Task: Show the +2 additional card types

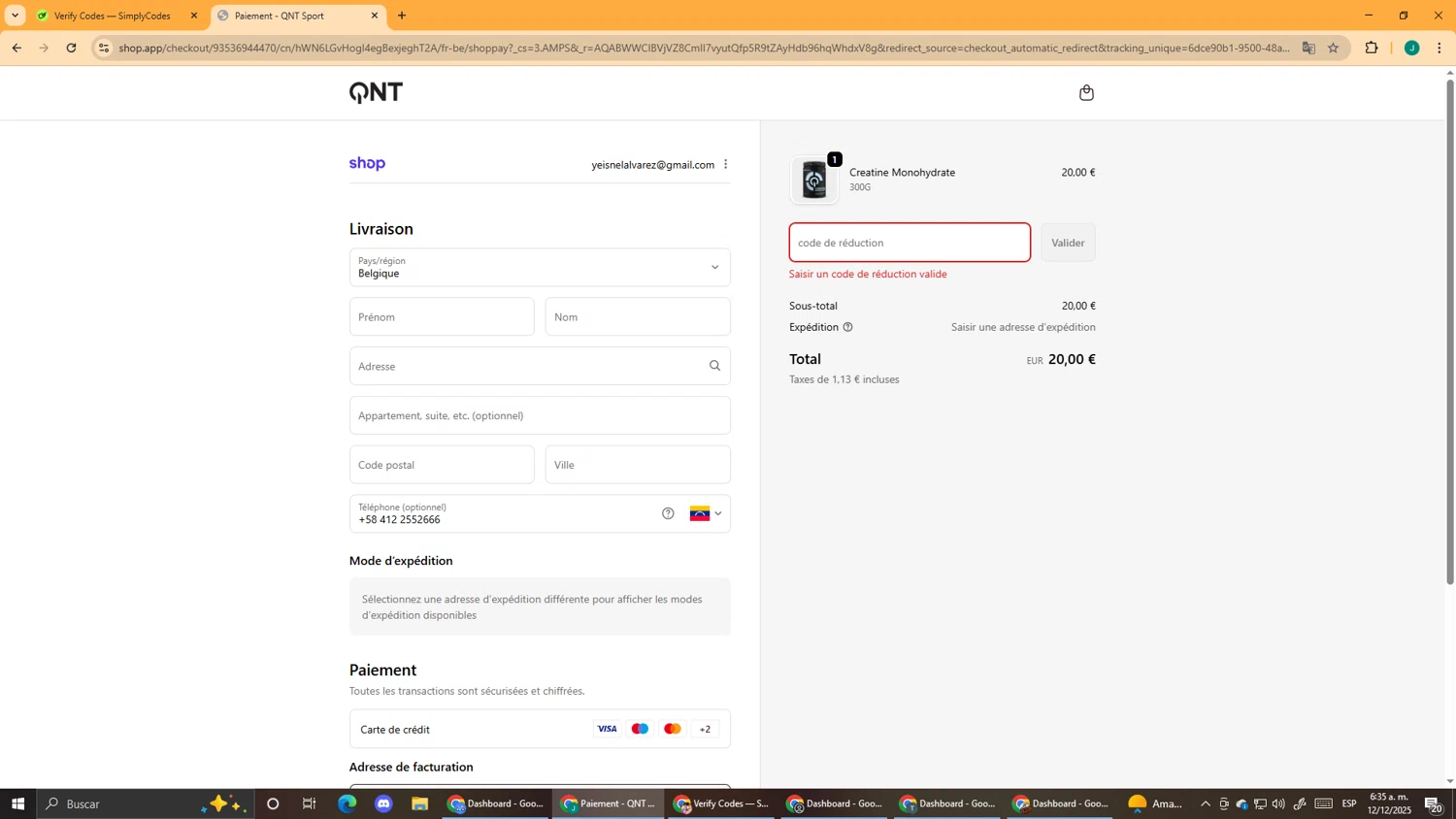Action: pyautogui.click(x=705, y=729)
